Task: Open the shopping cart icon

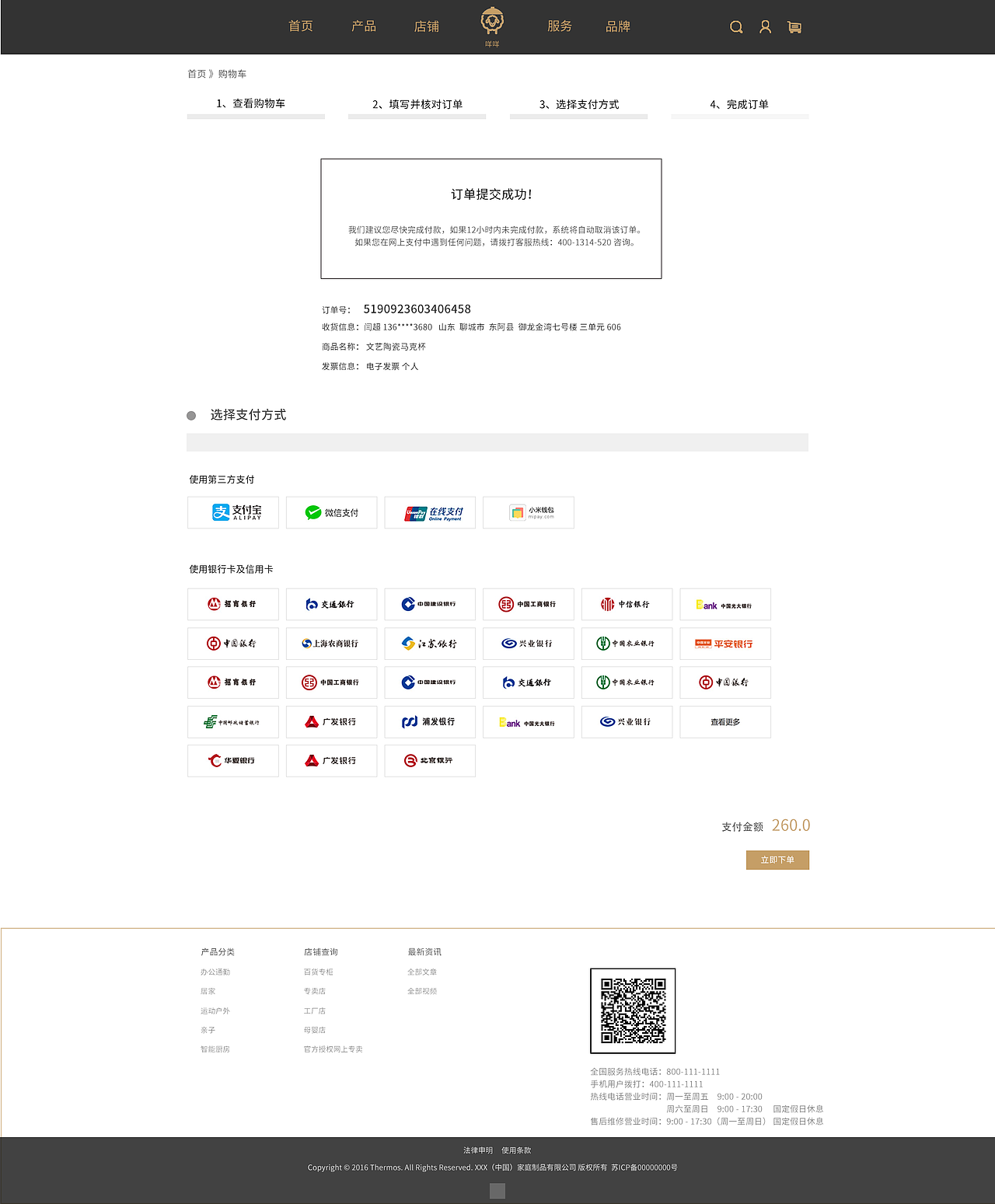Action: coord(794,26)
